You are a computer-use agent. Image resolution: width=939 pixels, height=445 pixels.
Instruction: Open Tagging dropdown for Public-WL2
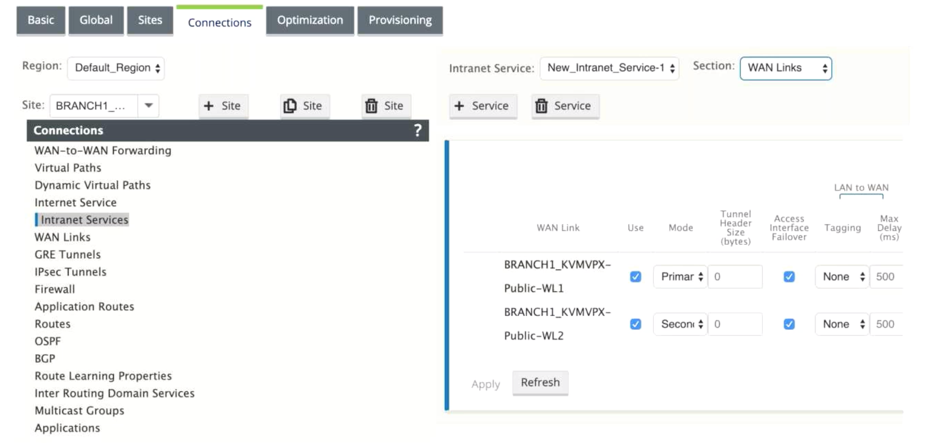(841, 324)
